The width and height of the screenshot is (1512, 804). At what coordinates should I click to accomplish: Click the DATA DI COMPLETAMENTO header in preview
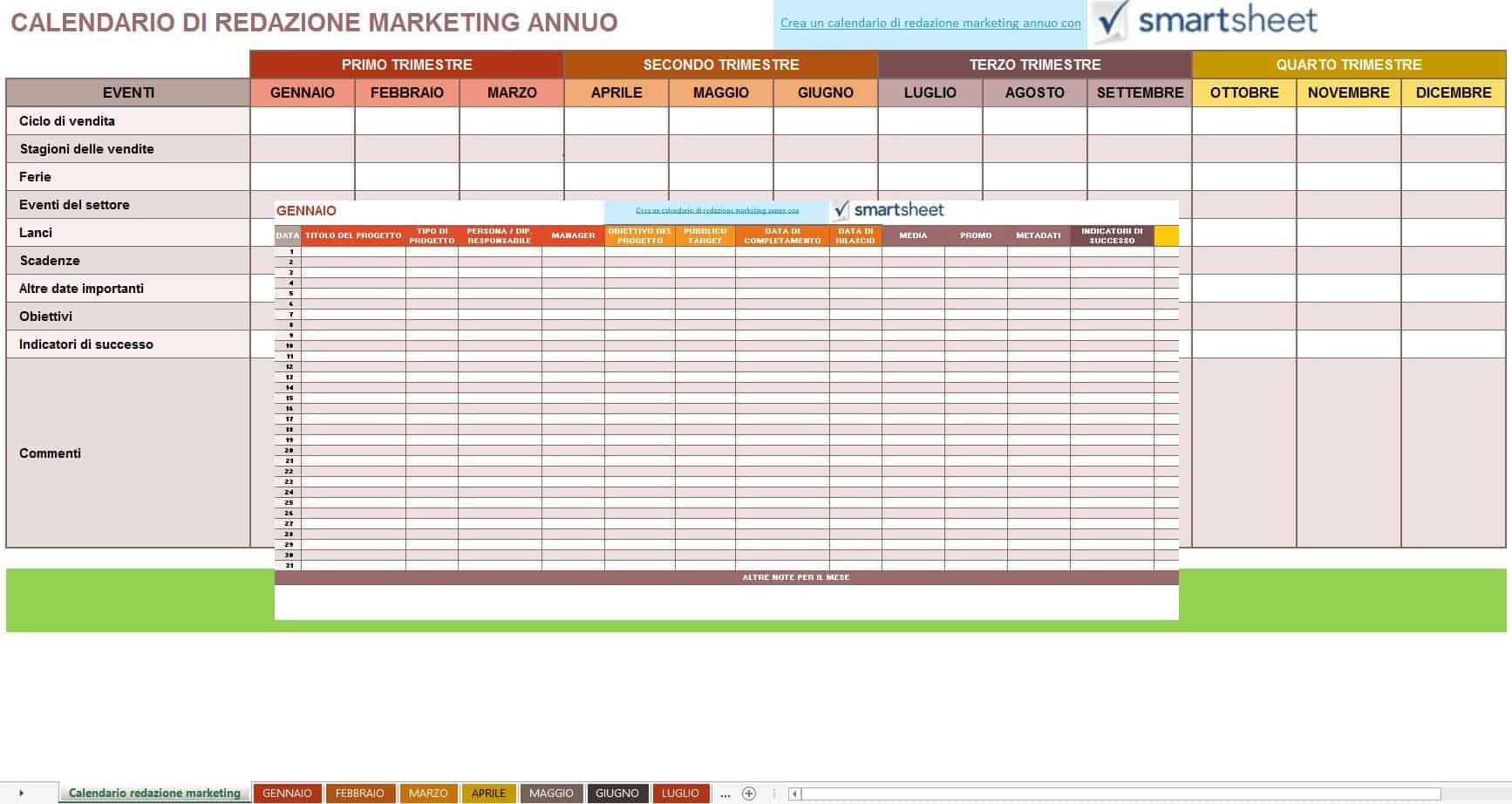point(782,235)
